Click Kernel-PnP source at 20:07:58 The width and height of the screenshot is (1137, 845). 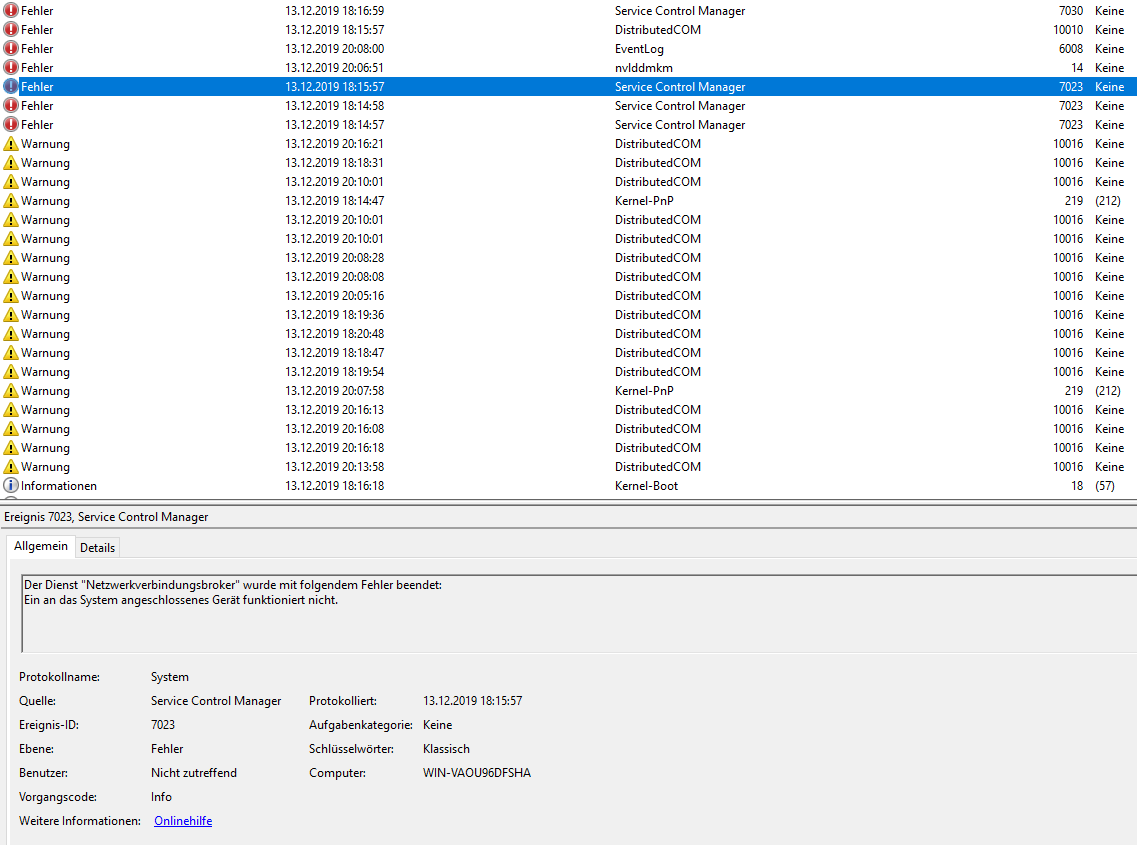[644, 391]
